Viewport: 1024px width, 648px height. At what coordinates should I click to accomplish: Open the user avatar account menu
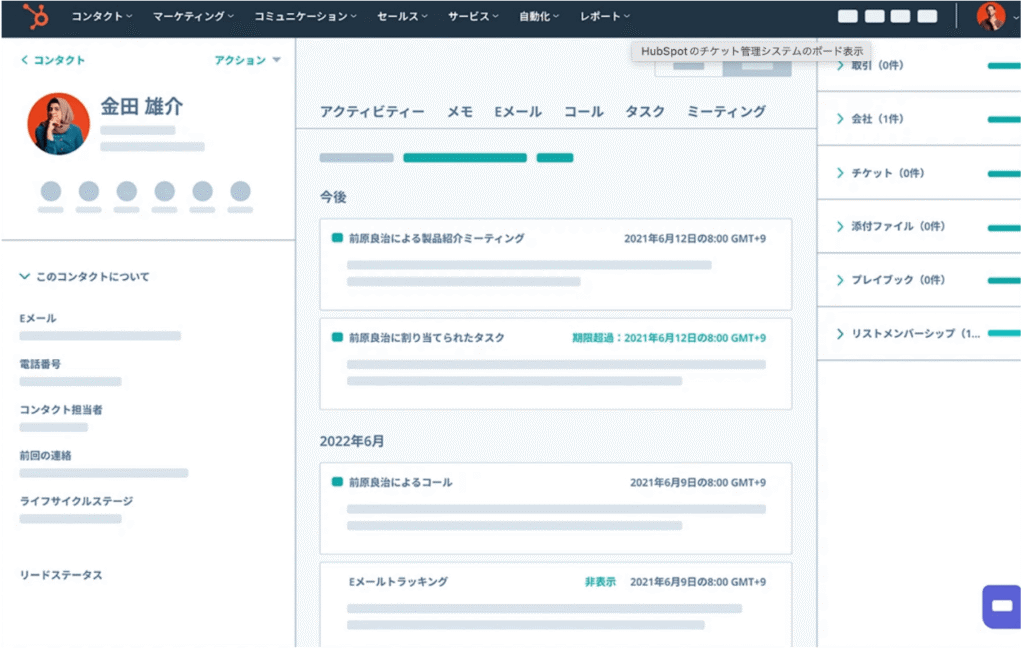(991, 17)
